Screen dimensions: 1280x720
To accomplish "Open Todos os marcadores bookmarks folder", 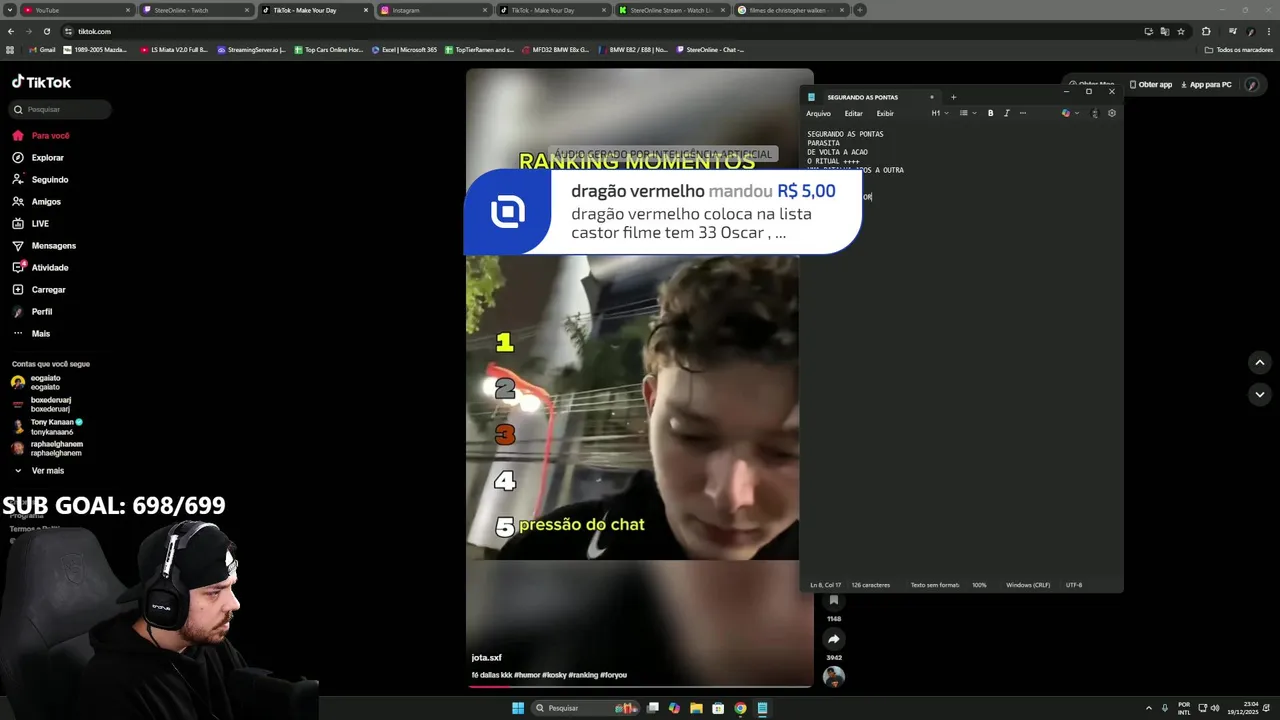I will 1239,49.
